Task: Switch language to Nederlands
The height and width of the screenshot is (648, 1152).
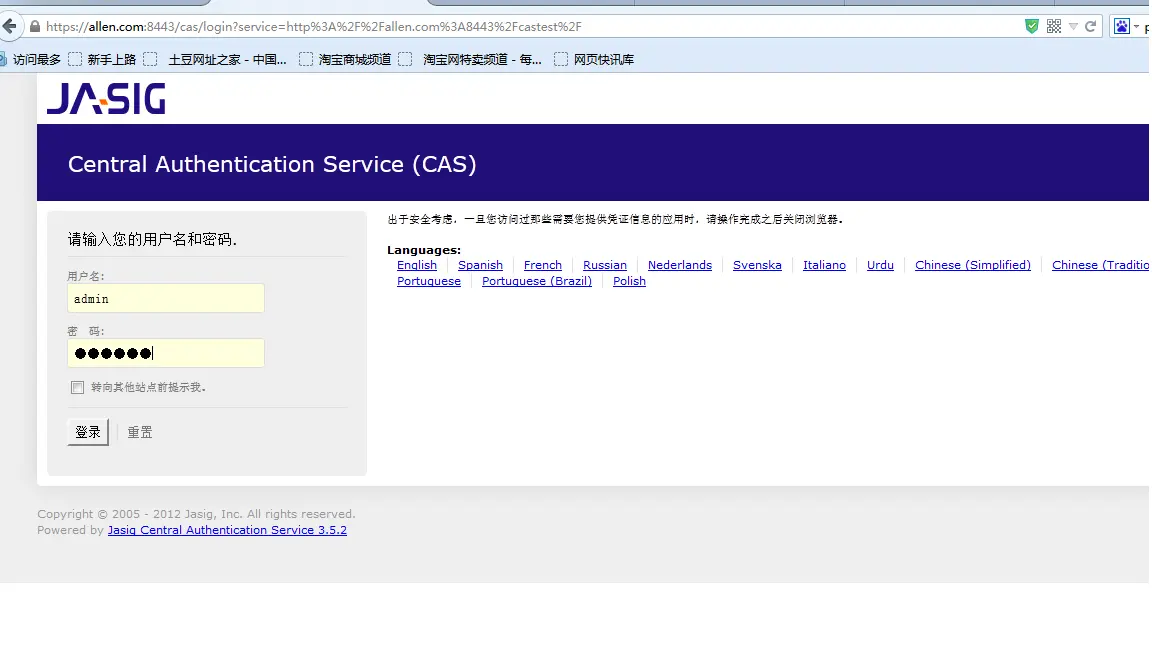Action: coord(680,265)
